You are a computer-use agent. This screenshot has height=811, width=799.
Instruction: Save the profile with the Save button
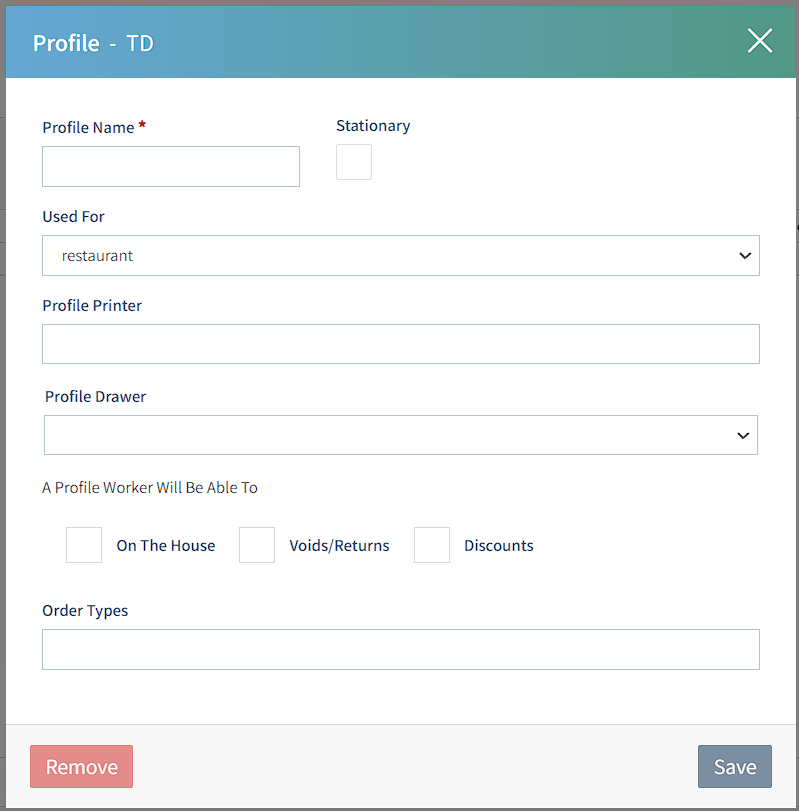tap(734, 767)
